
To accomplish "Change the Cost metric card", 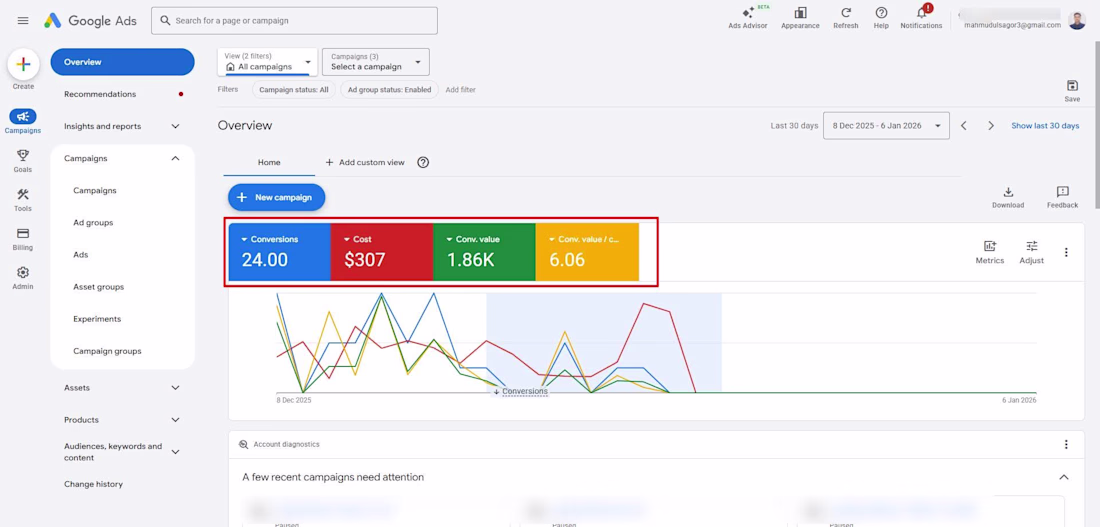I will tap(382, 252).
